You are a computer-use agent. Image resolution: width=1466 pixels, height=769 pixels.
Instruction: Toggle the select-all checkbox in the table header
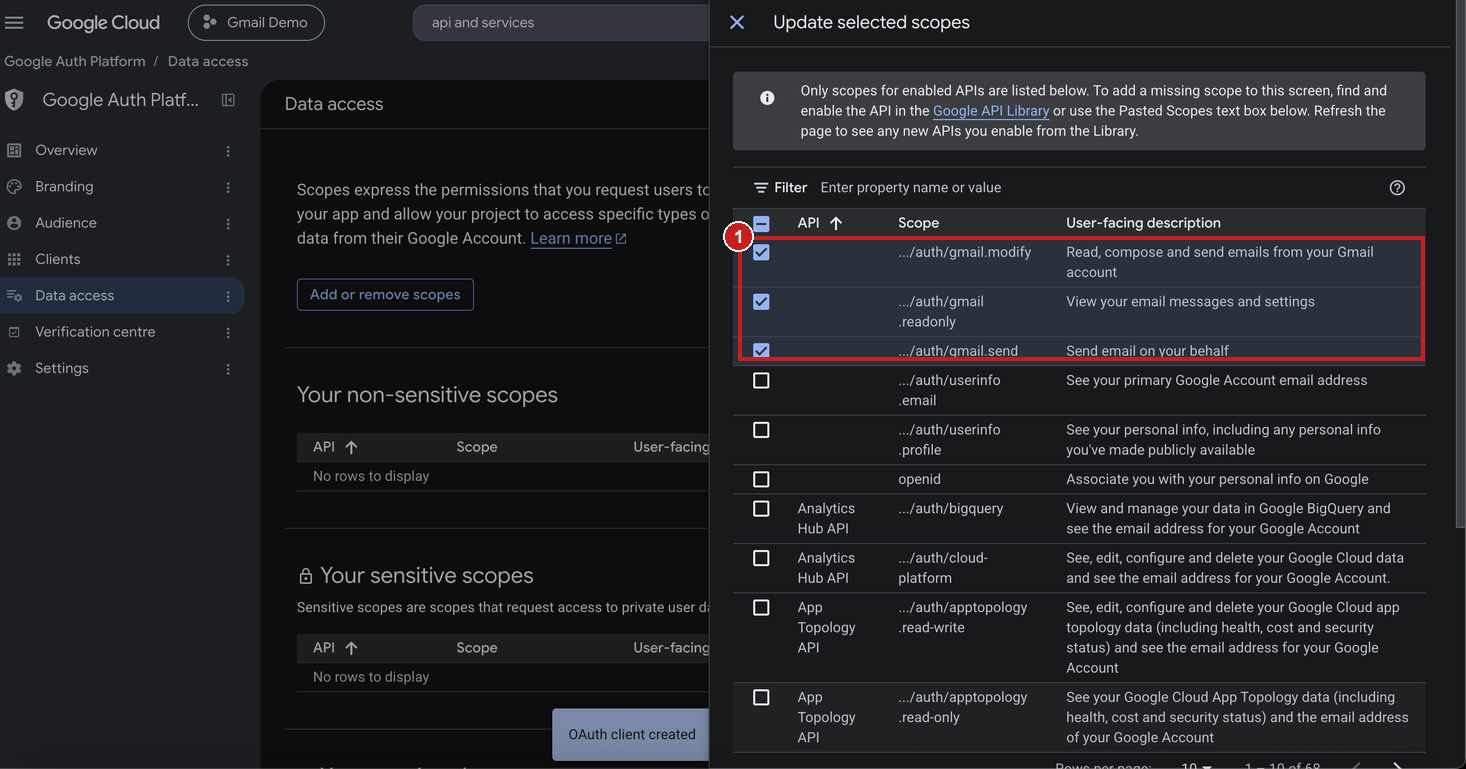pos(761,224)
